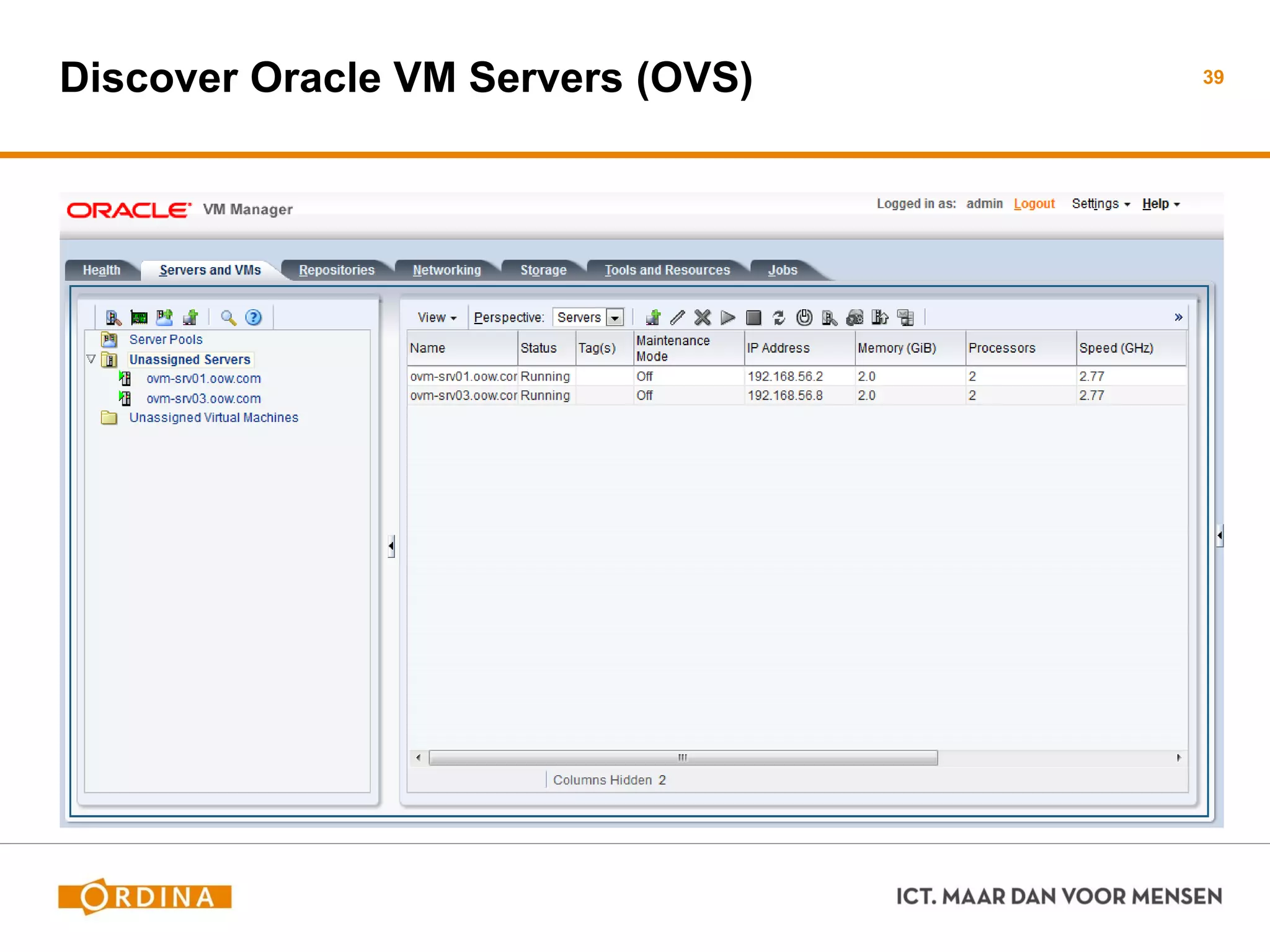This screenshot has width=1270, height=952.
Task: Click the right edge pane collapse arrow
Action: pyautogui.click(x=1219, y=535)
